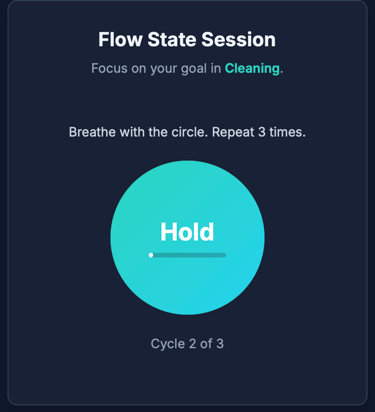Click the white dot on the progress bar
This screenshot has width=375, height=412.
[x=151, y=255]
